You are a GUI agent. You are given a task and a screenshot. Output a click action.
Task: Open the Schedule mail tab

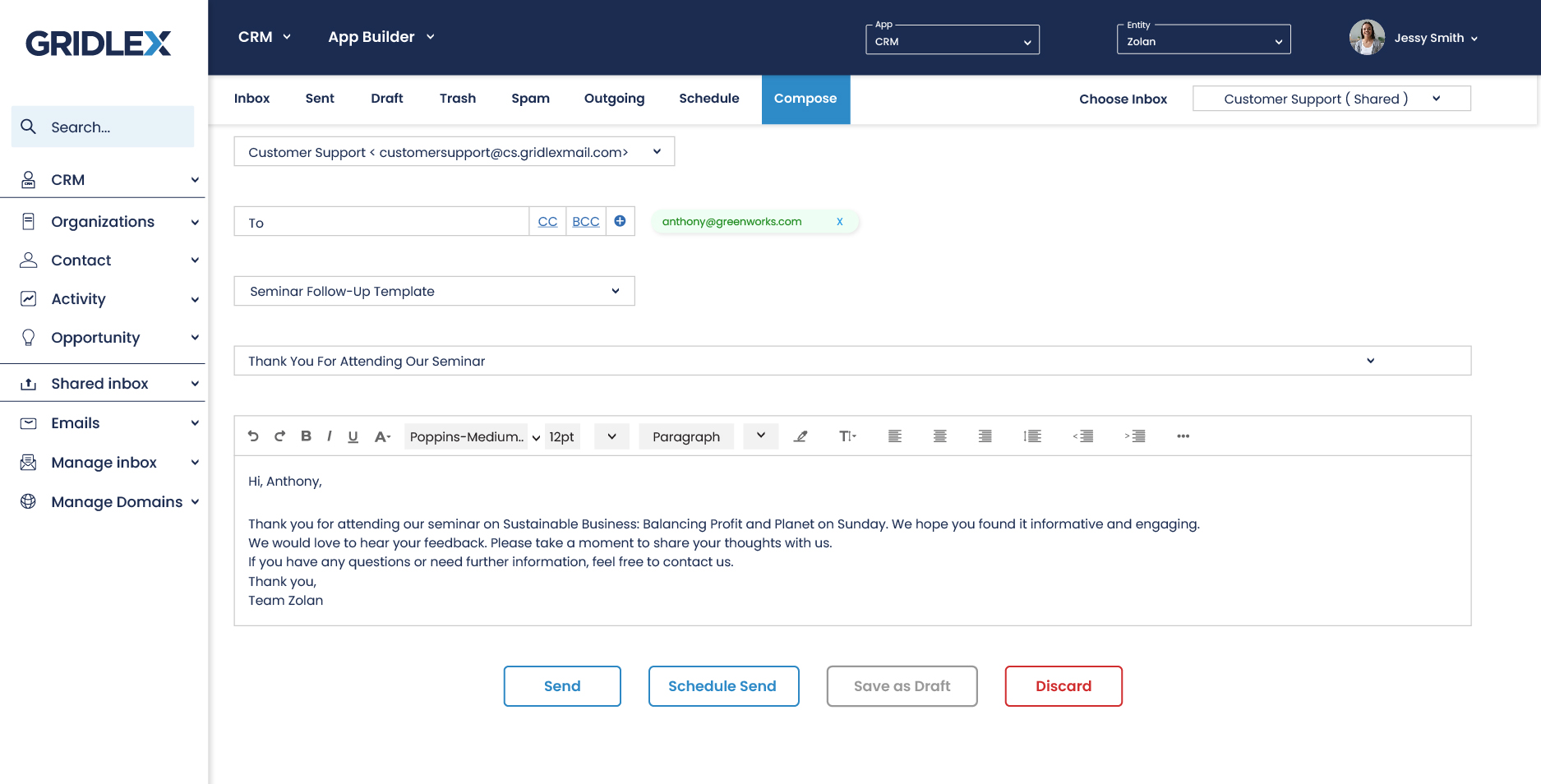coord(708,99)
